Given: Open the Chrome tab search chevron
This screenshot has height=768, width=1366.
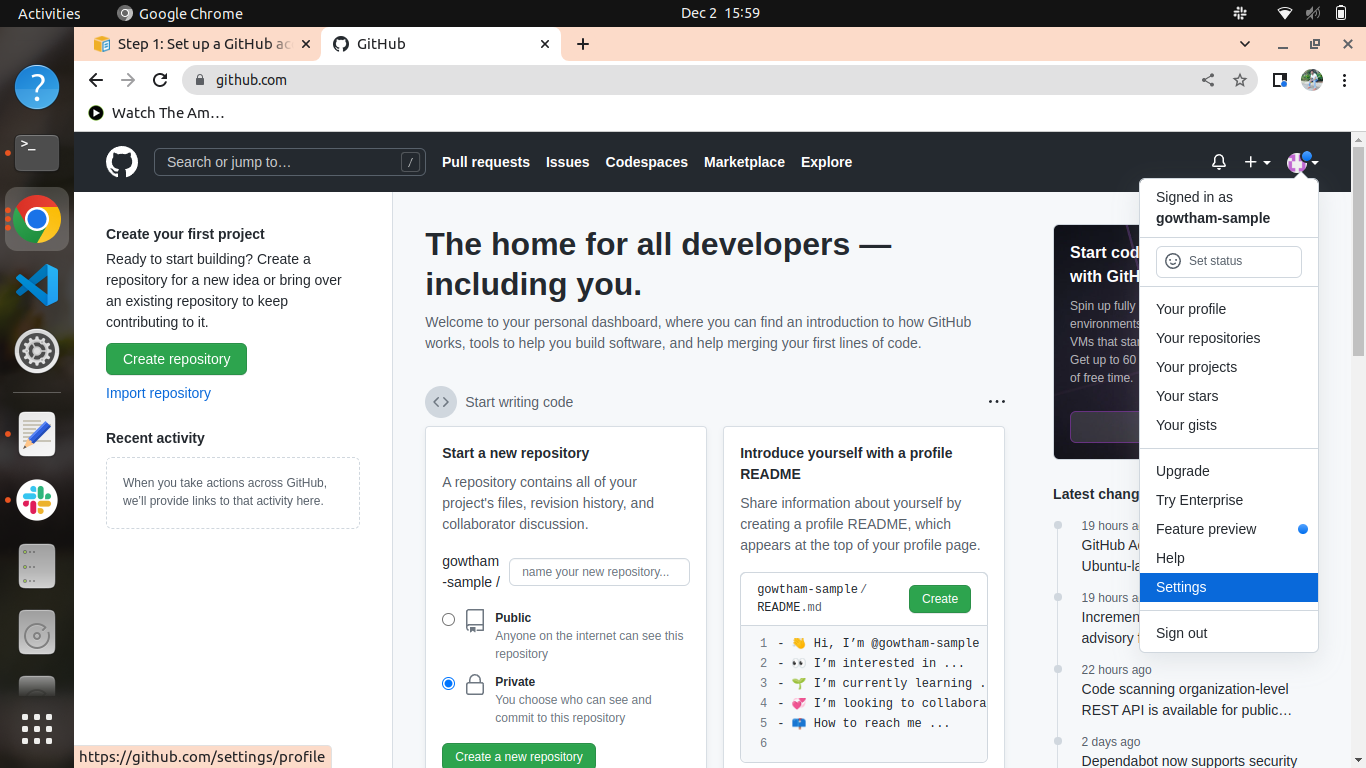Looking at the screenshot, I should click(x=1245, y=44).
